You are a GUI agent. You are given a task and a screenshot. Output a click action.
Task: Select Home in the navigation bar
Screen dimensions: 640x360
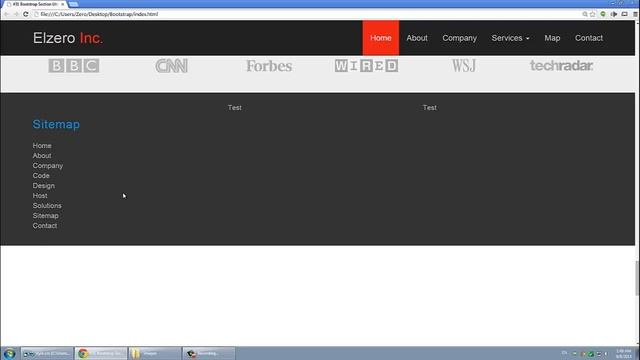(381, 38)
